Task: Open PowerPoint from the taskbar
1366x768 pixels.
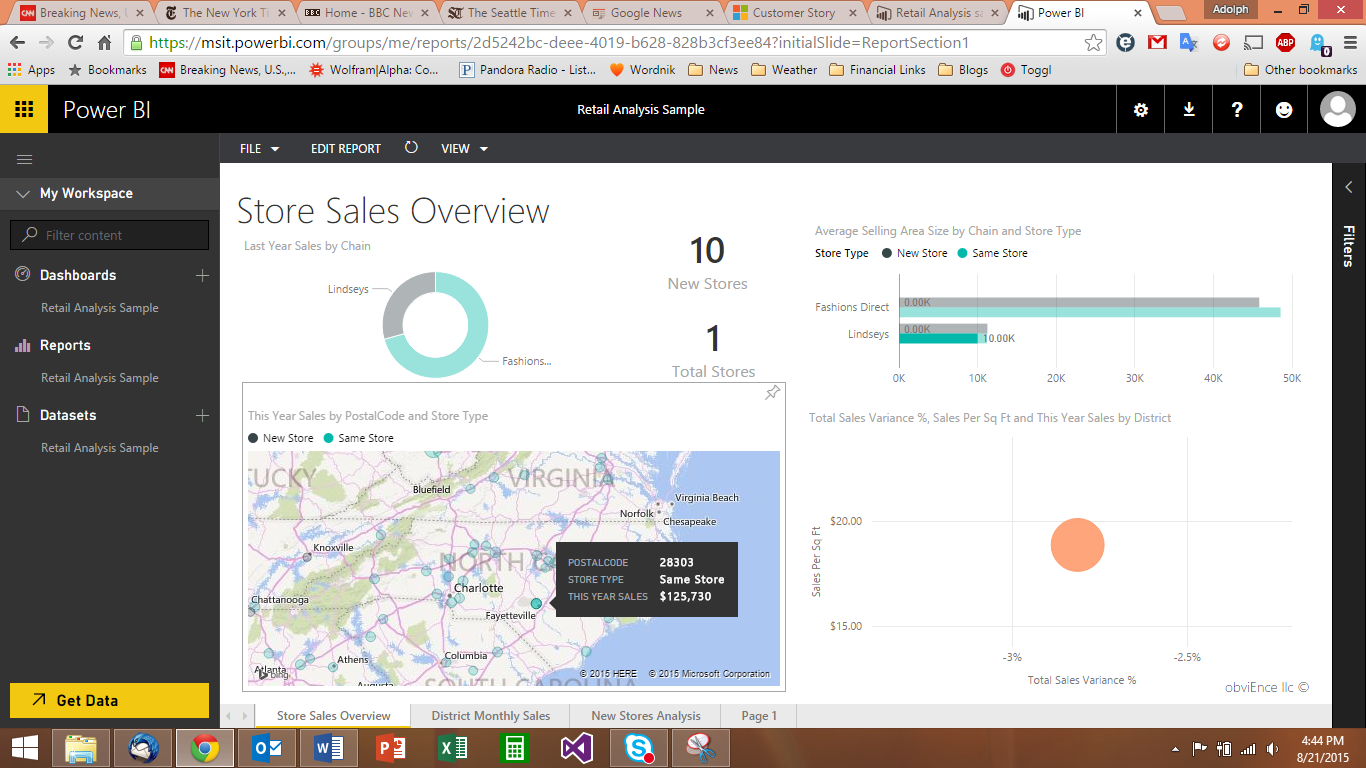Action: pos(391,748)
